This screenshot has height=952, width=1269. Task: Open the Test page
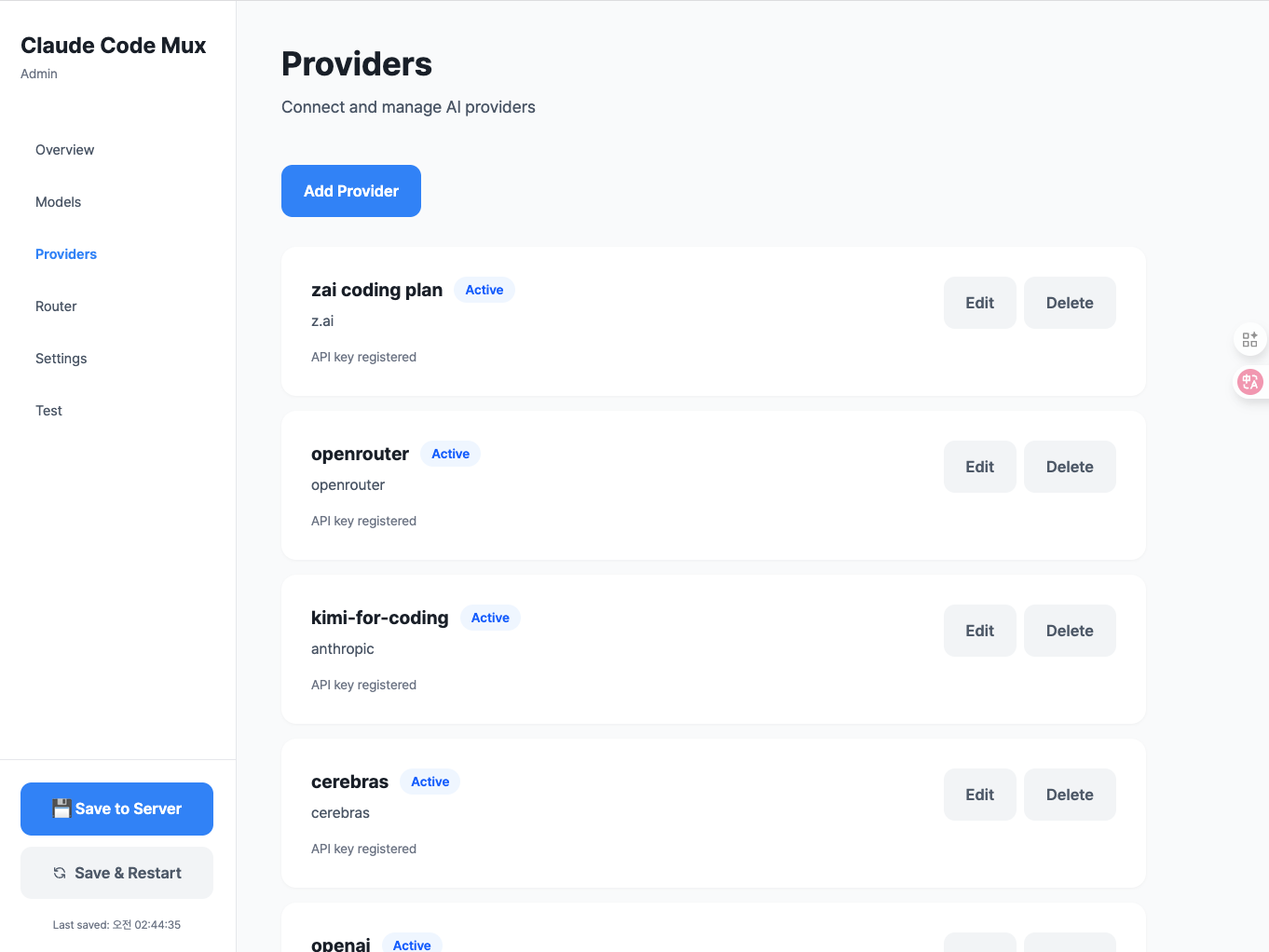point(48,410)
